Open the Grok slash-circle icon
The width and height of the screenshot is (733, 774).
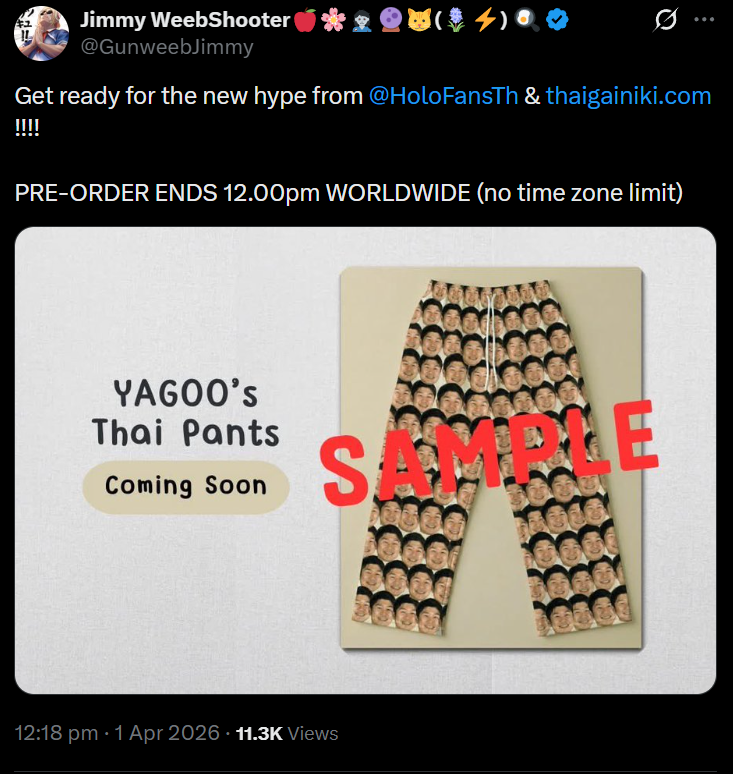(x=665, y=20)
